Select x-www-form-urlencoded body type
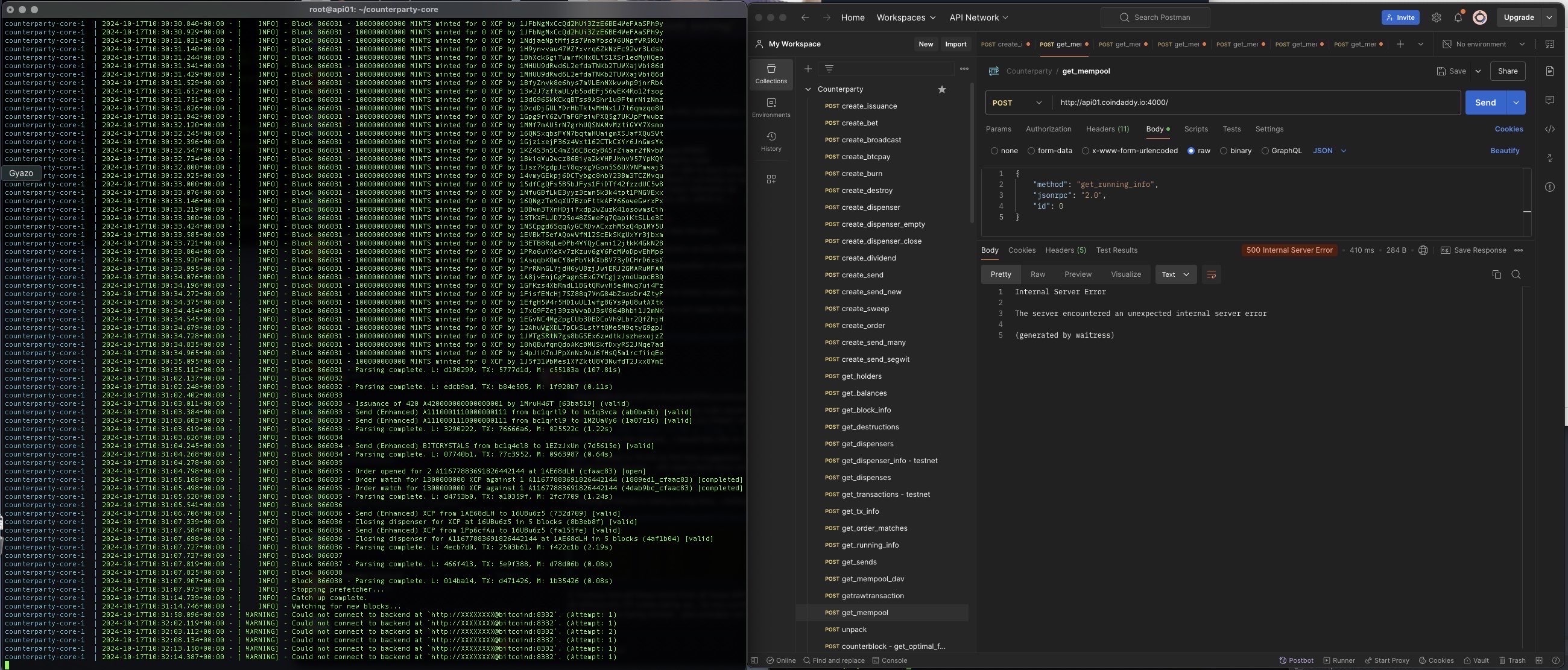Viewport: 1568px width, 670px height. tap(1129, 151)
